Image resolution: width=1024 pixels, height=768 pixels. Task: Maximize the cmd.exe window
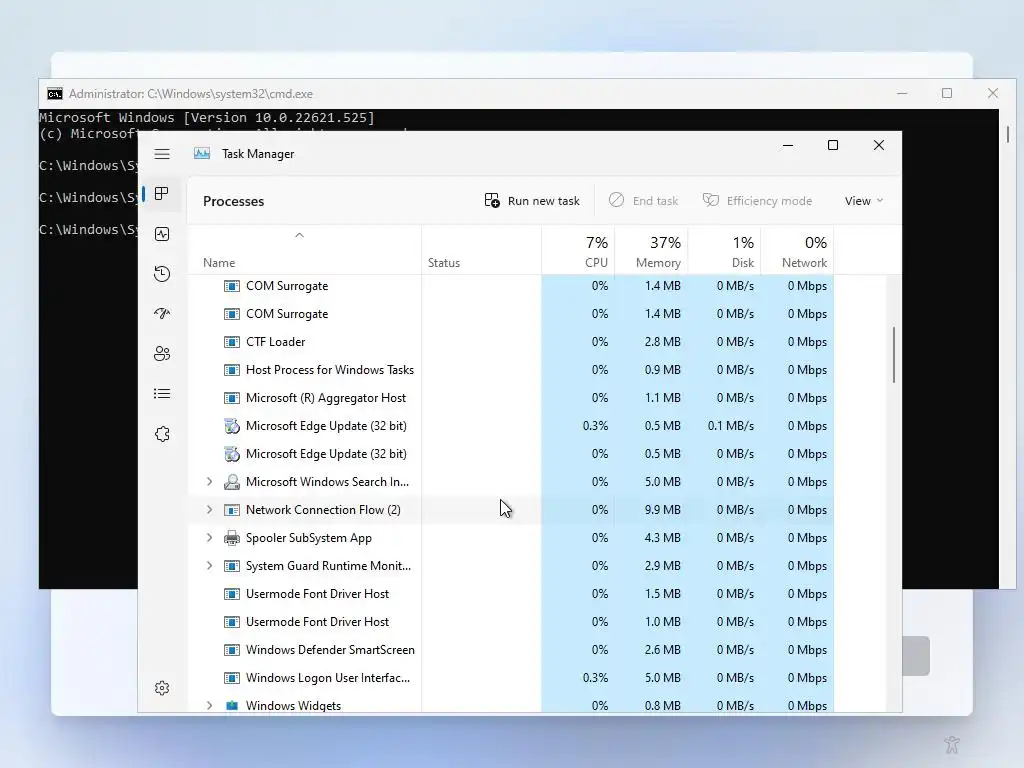pos(947,93)
